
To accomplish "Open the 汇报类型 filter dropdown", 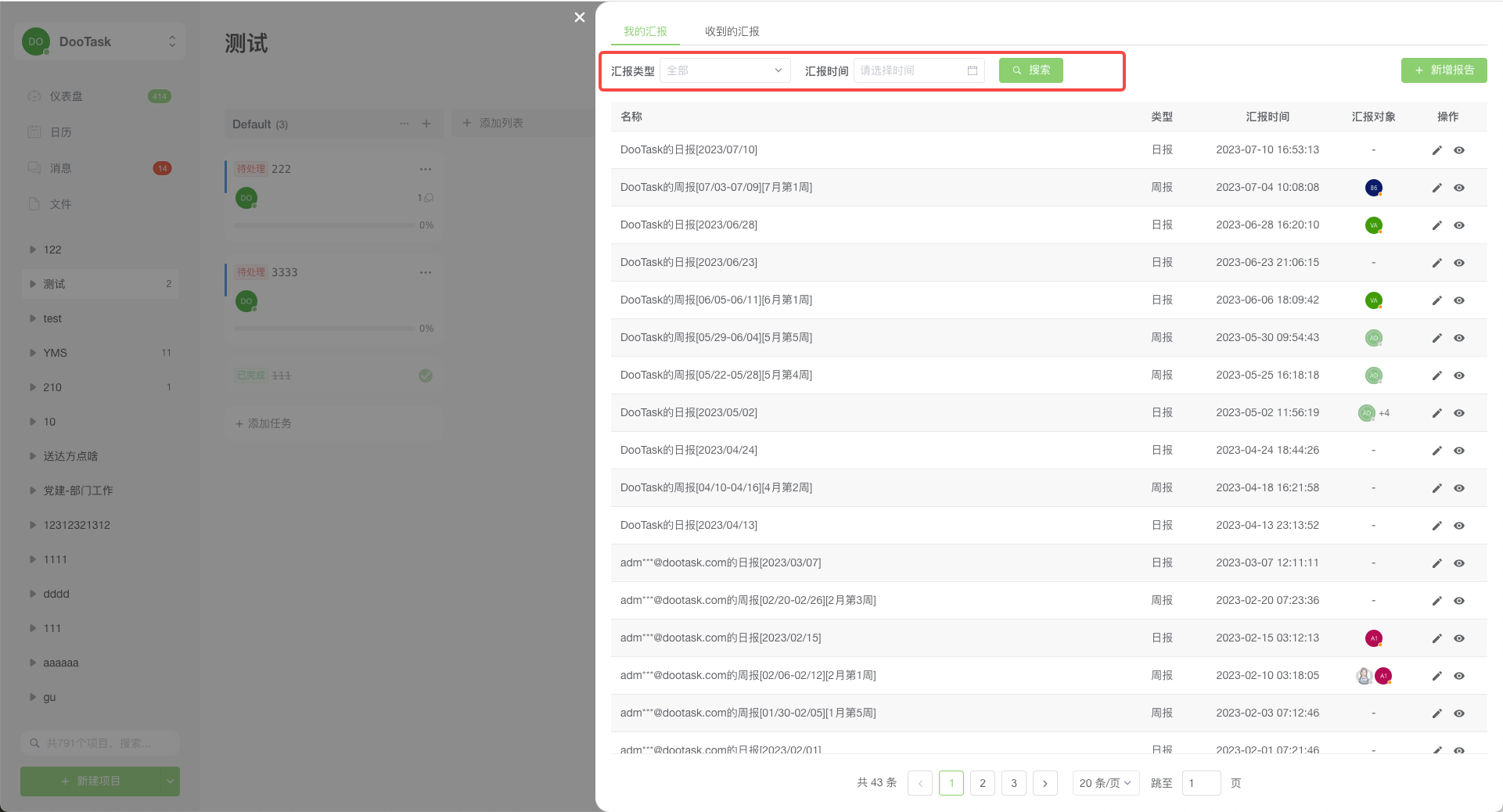I will [x=724, y=70].
